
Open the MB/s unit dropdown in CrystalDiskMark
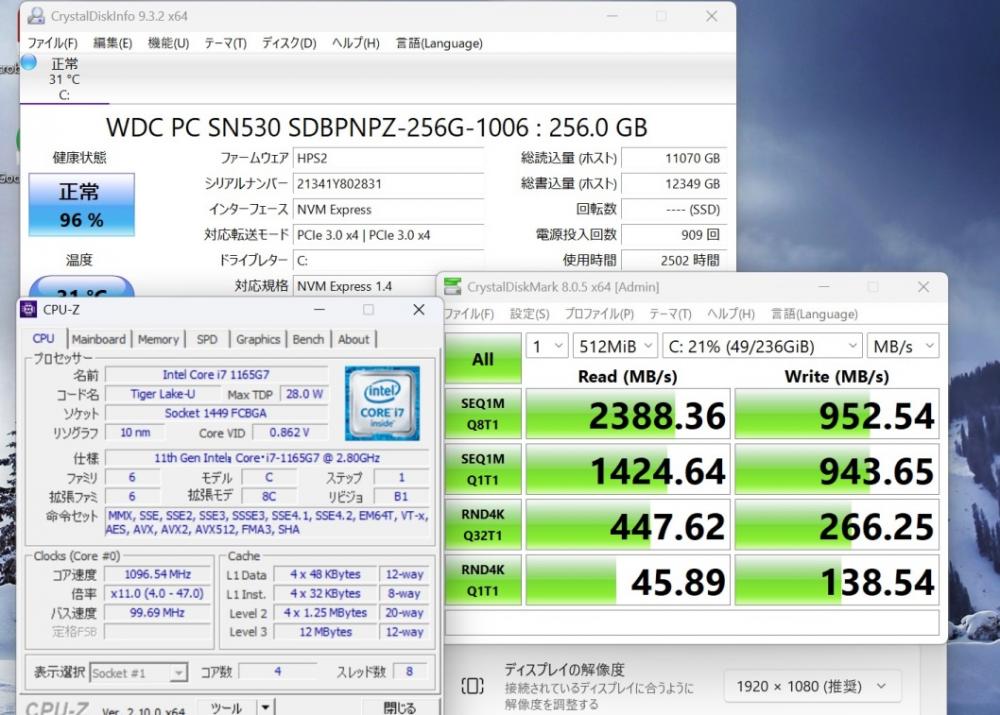tap(902, 346)
